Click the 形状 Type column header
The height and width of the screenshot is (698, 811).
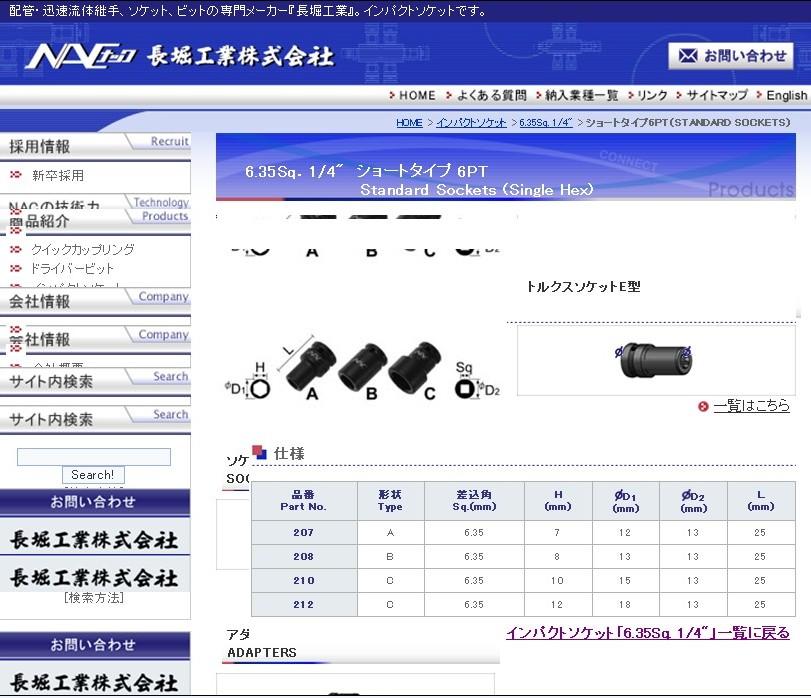tap(391, 501)
